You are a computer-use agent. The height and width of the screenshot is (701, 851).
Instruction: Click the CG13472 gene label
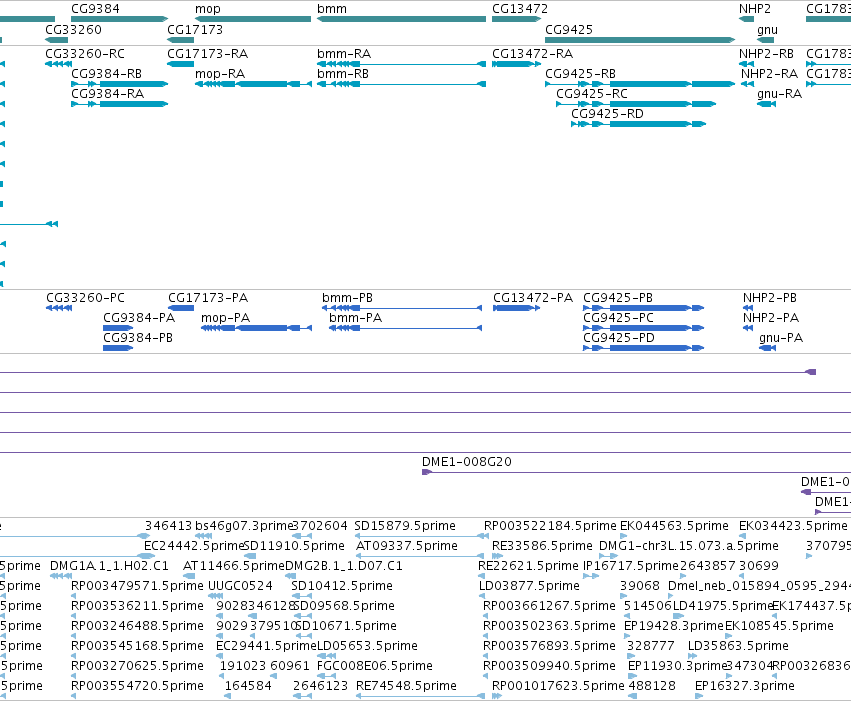tap(520, 9)
